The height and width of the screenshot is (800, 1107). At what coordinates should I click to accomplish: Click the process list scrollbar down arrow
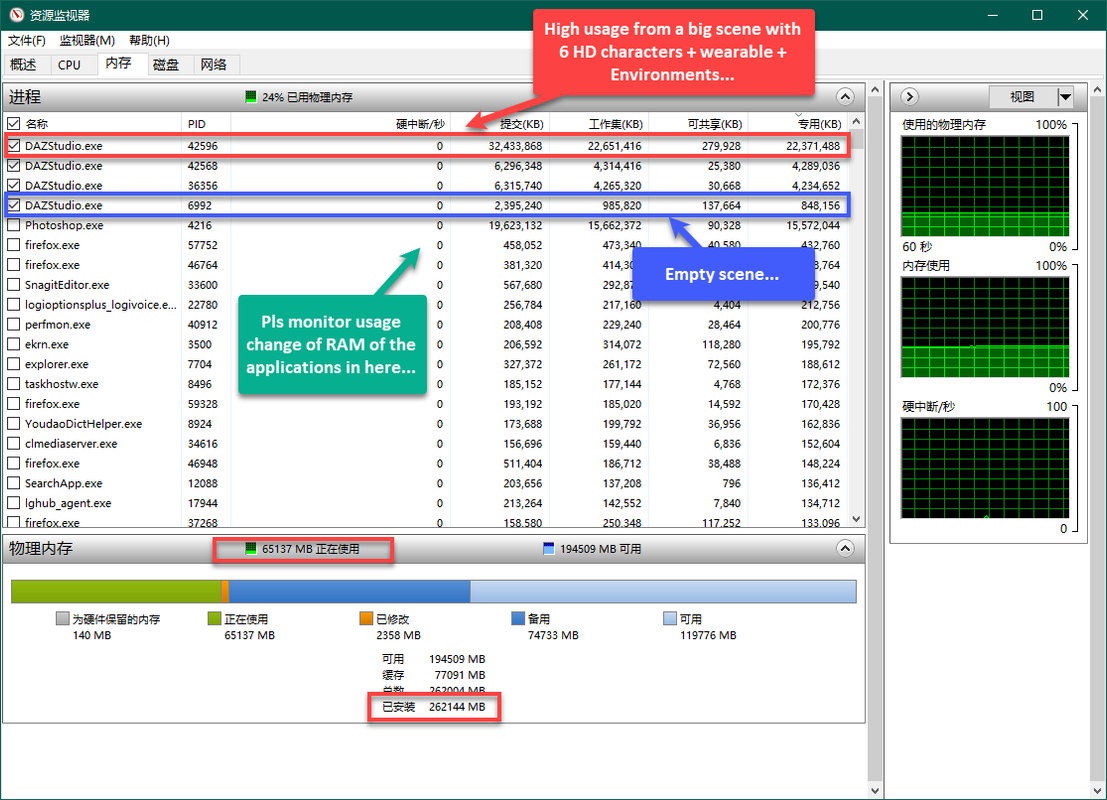pos(856,519)
